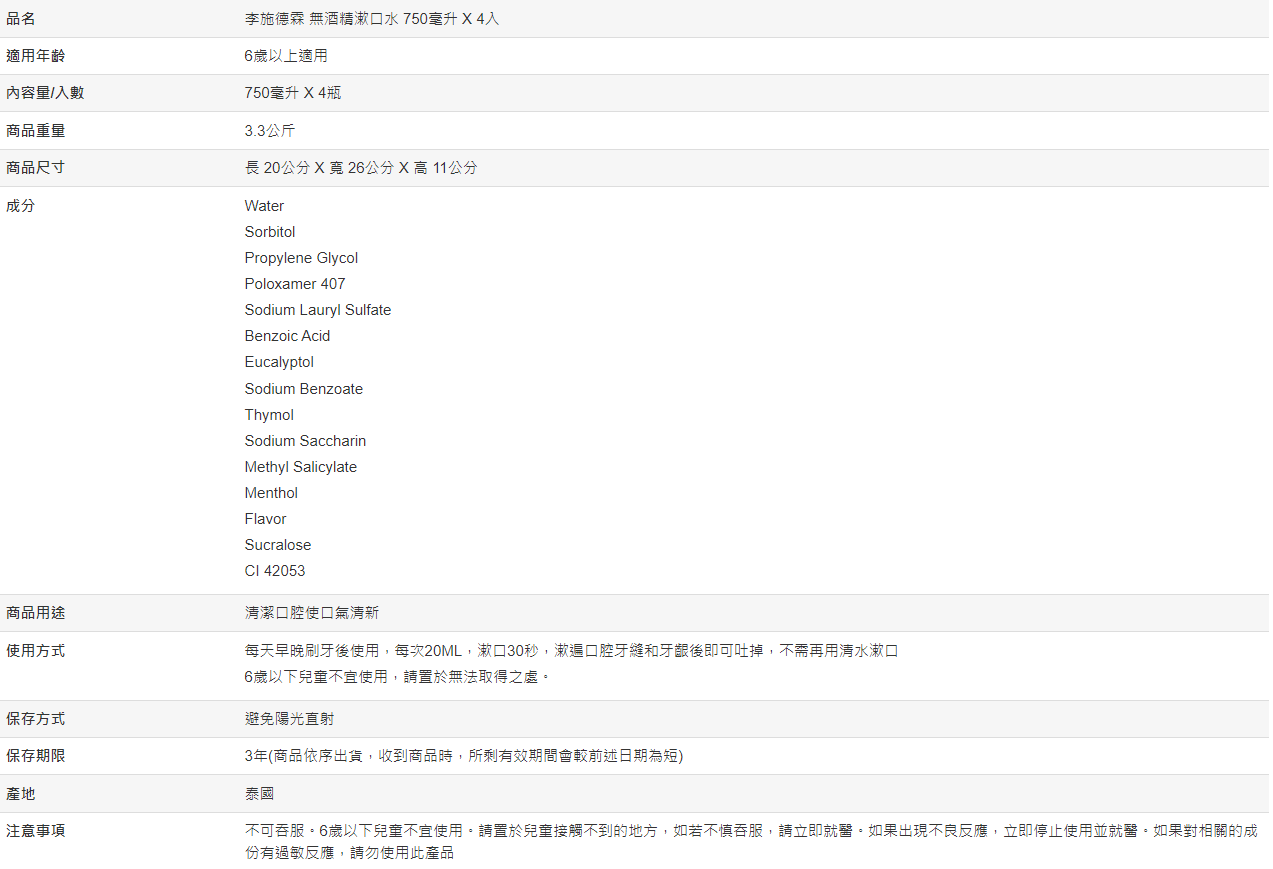Select the Eucalyptol ingredient line

(279, 362)
